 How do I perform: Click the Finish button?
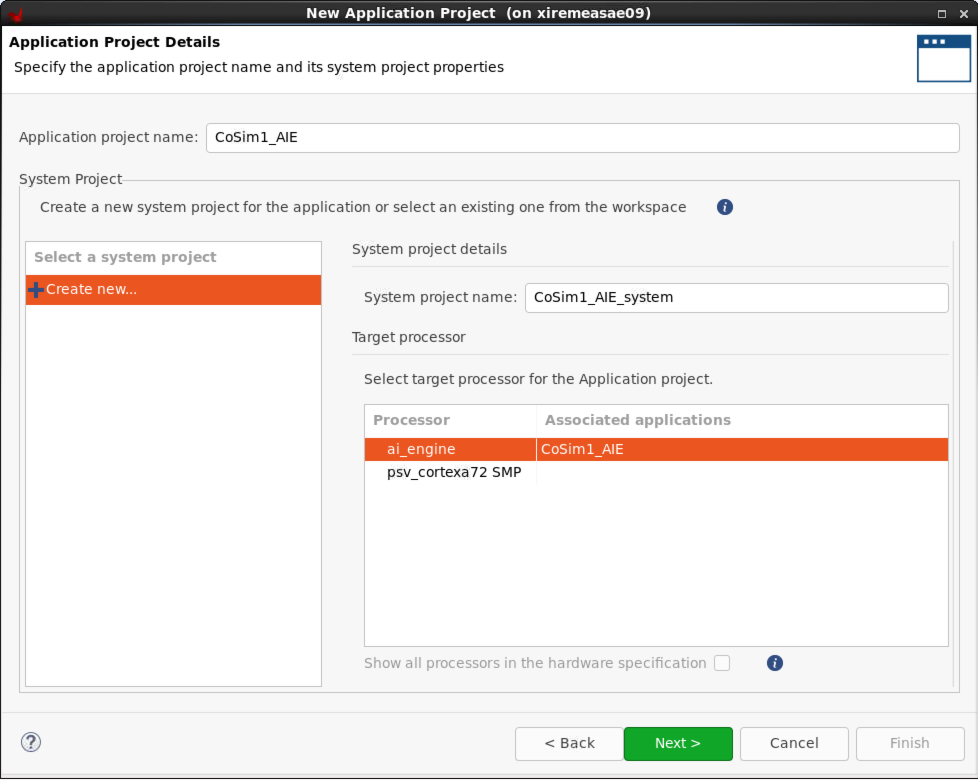pyautogui.click(x=910, y=743)
